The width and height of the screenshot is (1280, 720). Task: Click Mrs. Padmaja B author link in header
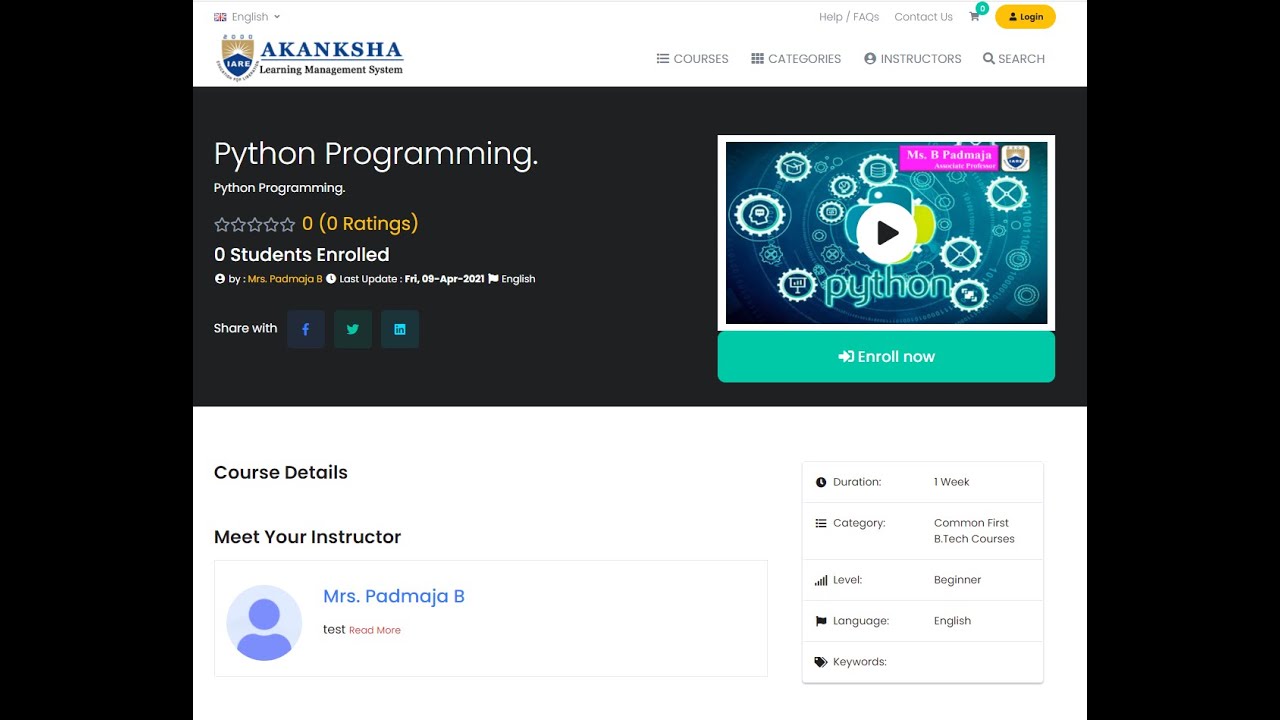coord(285,279)
